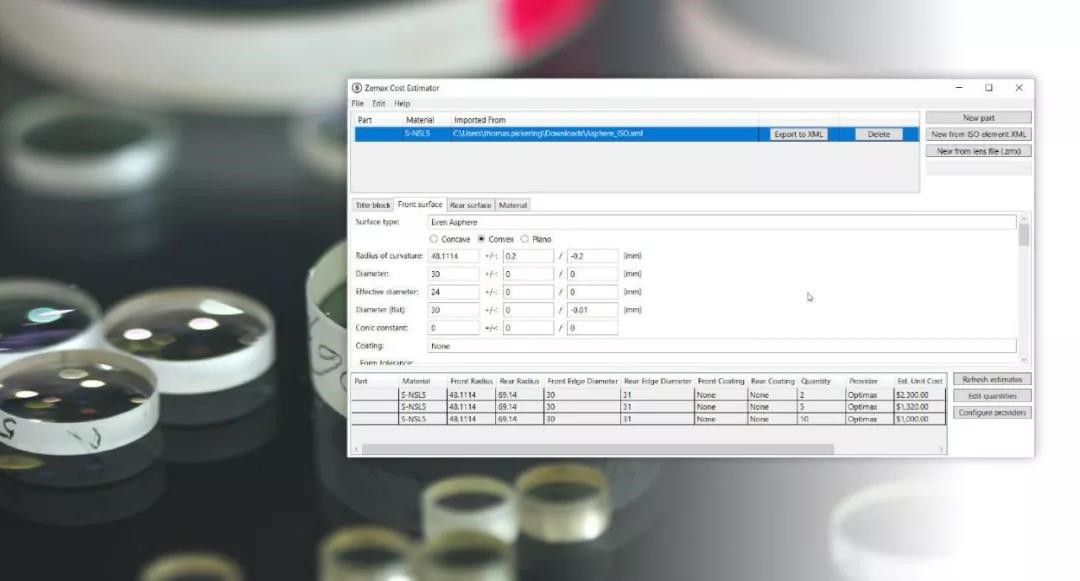Image resolution: width=1080 pixels, height=581 pixels.
Task: Select the Concave radio button
Action: (434, 239)
